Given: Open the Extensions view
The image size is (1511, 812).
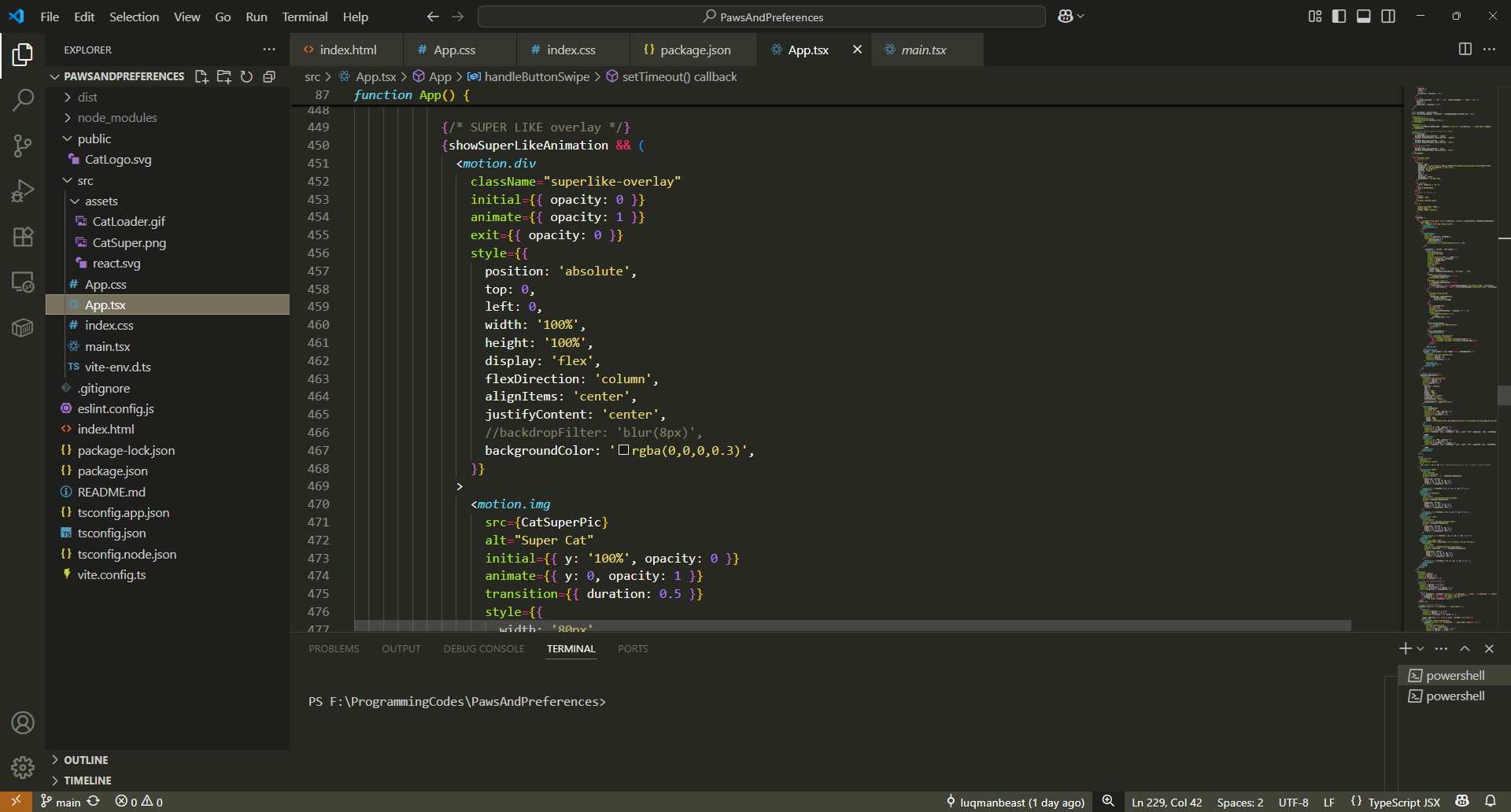Looking at the screenshot, I should (23, 237).
